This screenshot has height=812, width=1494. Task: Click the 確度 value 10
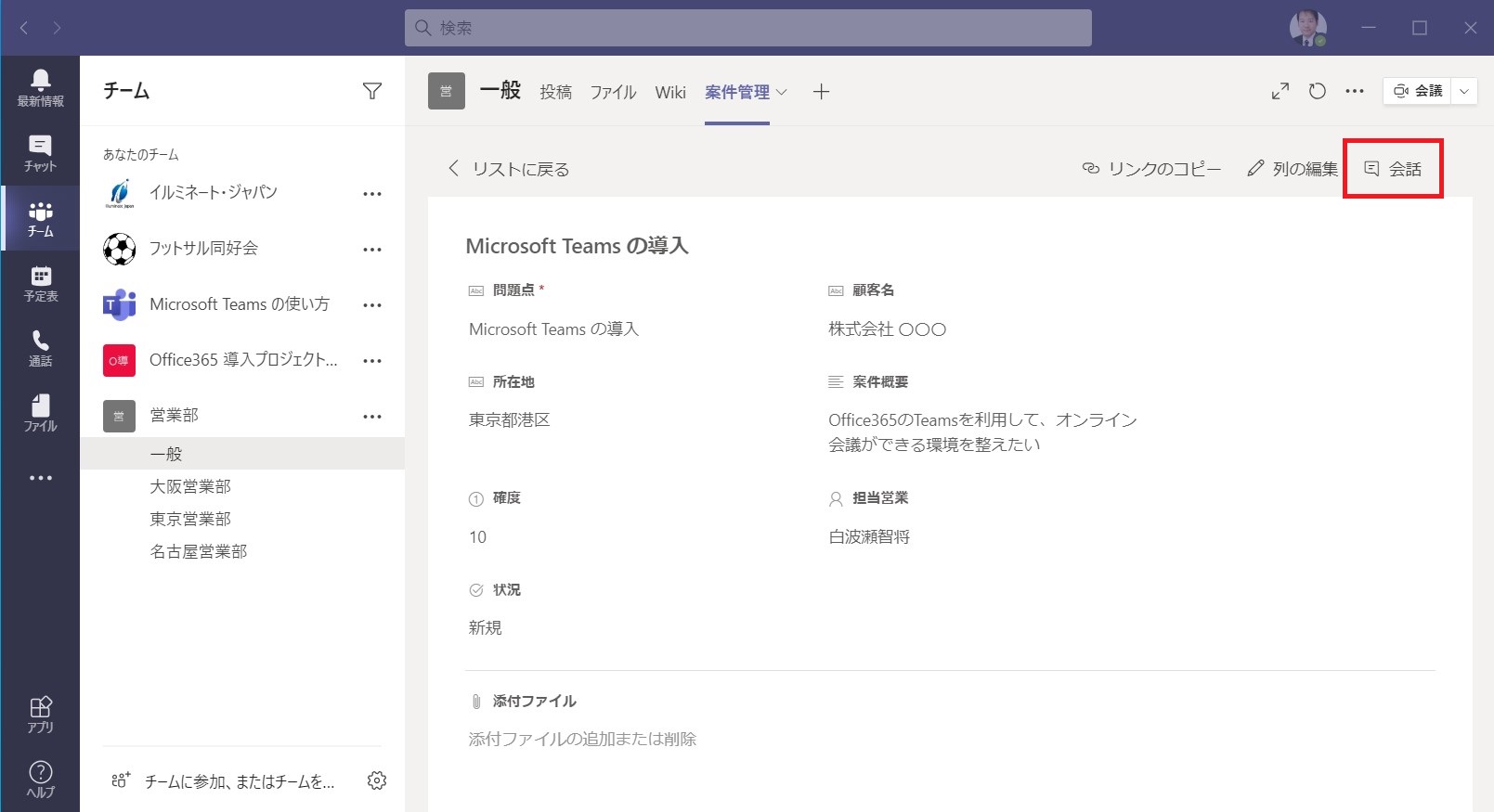(x=477, y=537)
